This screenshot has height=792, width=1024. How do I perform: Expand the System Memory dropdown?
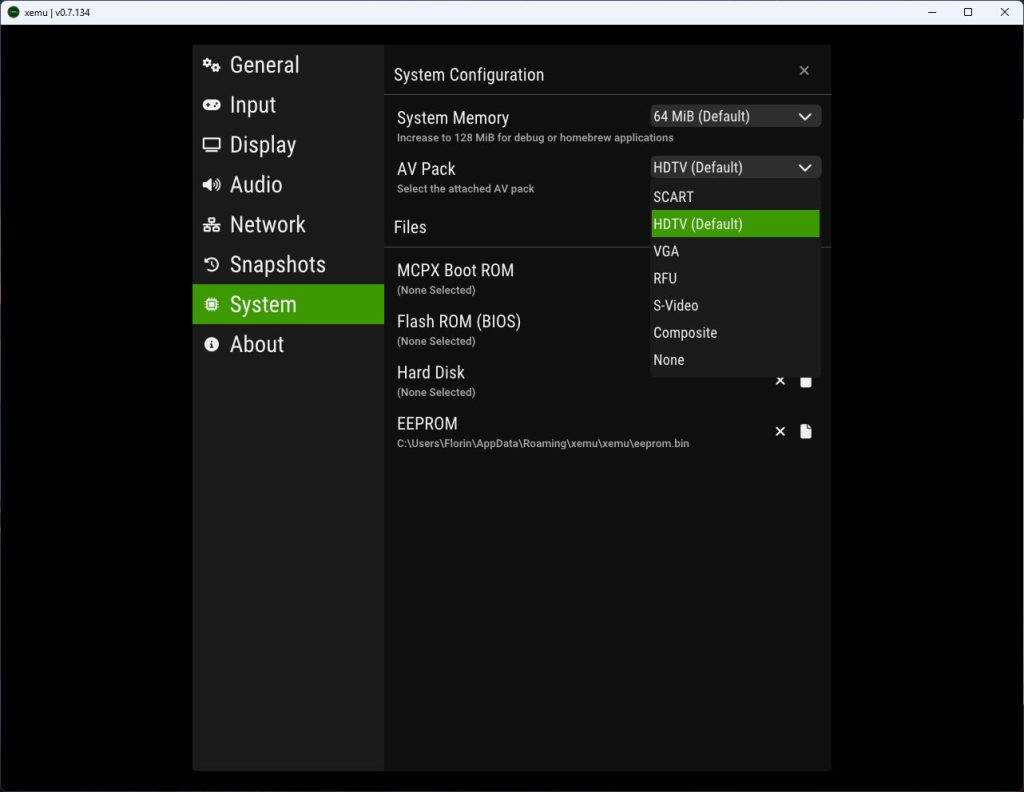coord(735,116)
